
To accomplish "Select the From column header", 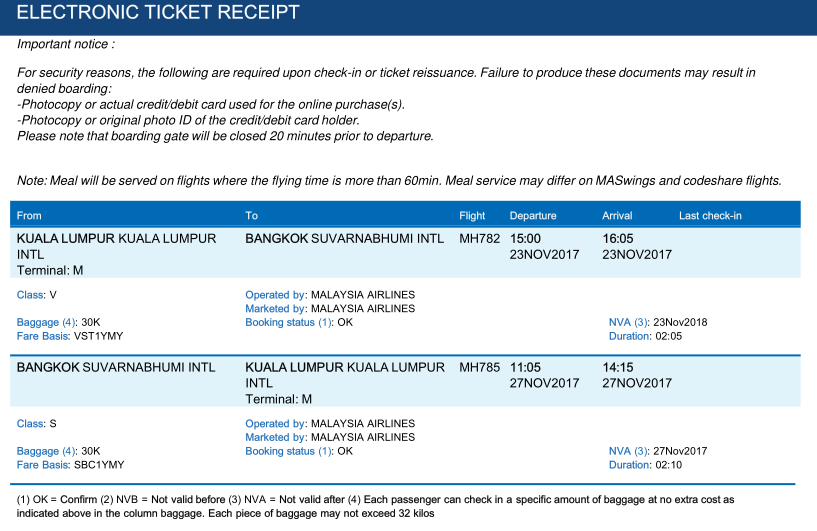I will tap(29, 216).
